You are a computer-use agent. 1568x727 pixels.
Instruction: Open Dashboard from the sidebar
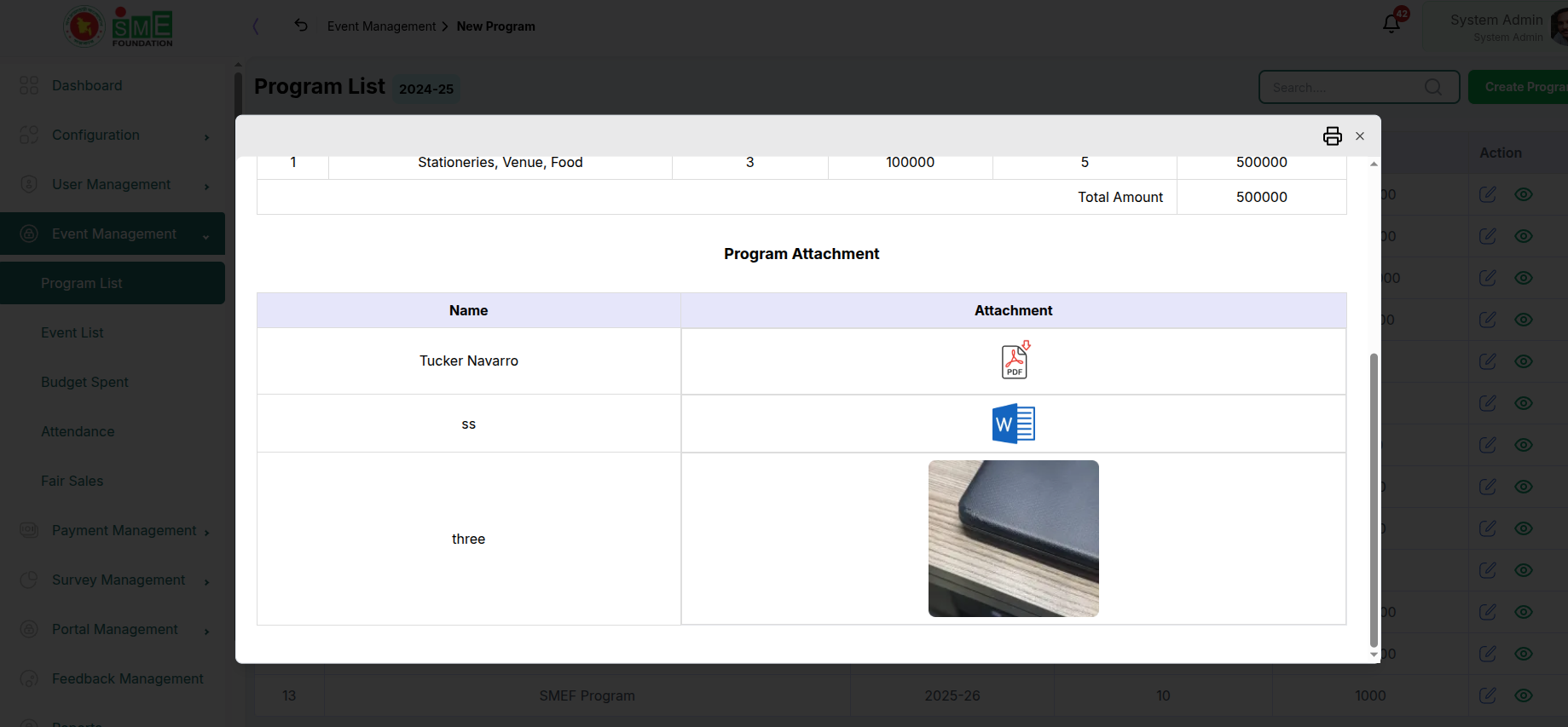(87, 85)
